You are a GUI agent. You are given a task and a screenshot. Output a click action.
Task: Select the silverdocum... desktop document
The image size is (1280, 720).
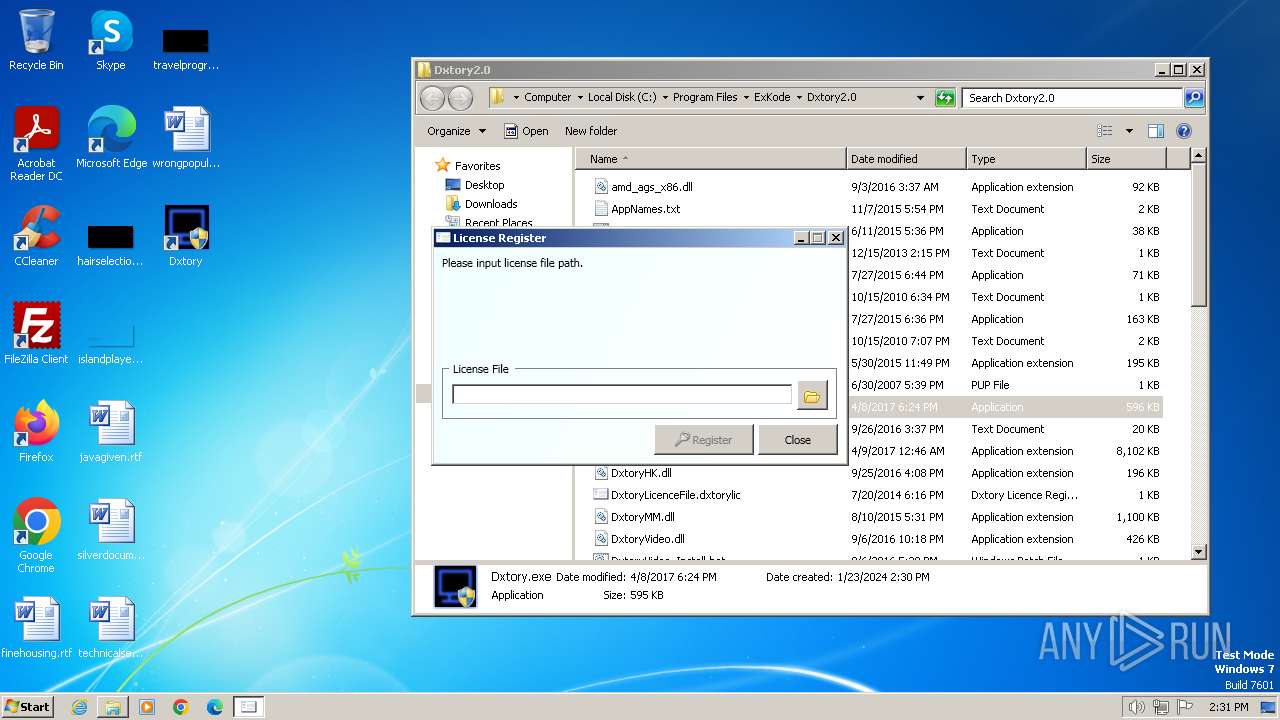[111, 530]
